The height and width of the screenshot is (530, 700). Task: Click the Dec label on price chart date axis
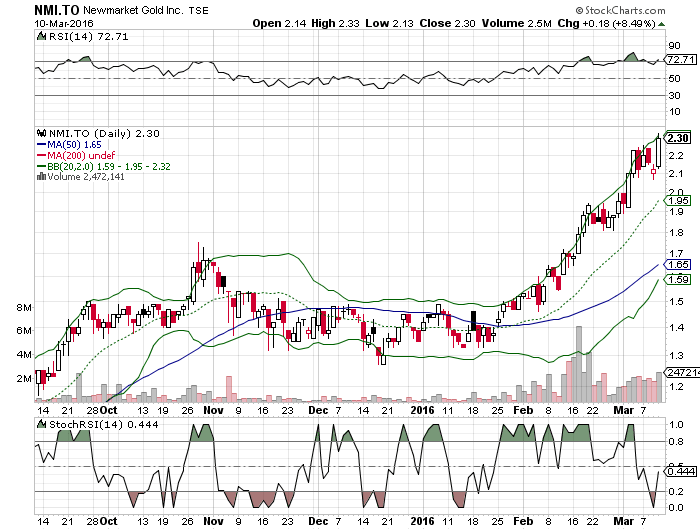coord(318,410)
